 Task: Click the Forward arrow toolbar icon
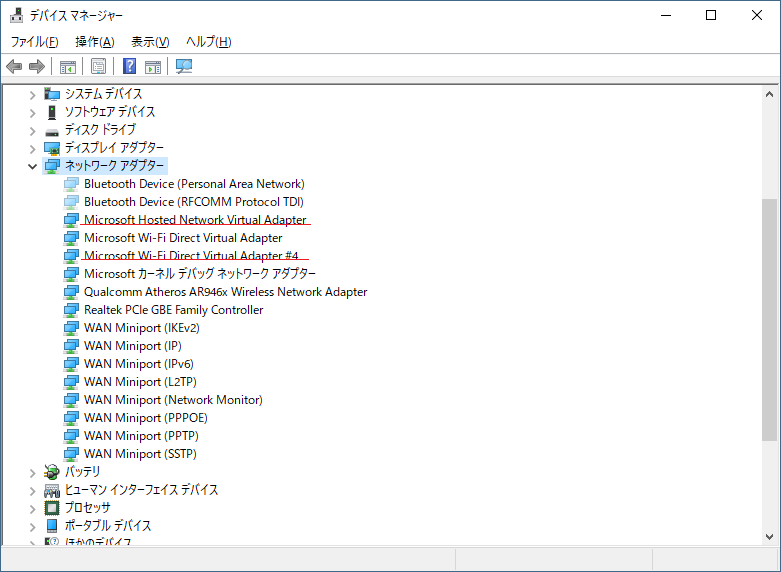[x=37, y=66]
